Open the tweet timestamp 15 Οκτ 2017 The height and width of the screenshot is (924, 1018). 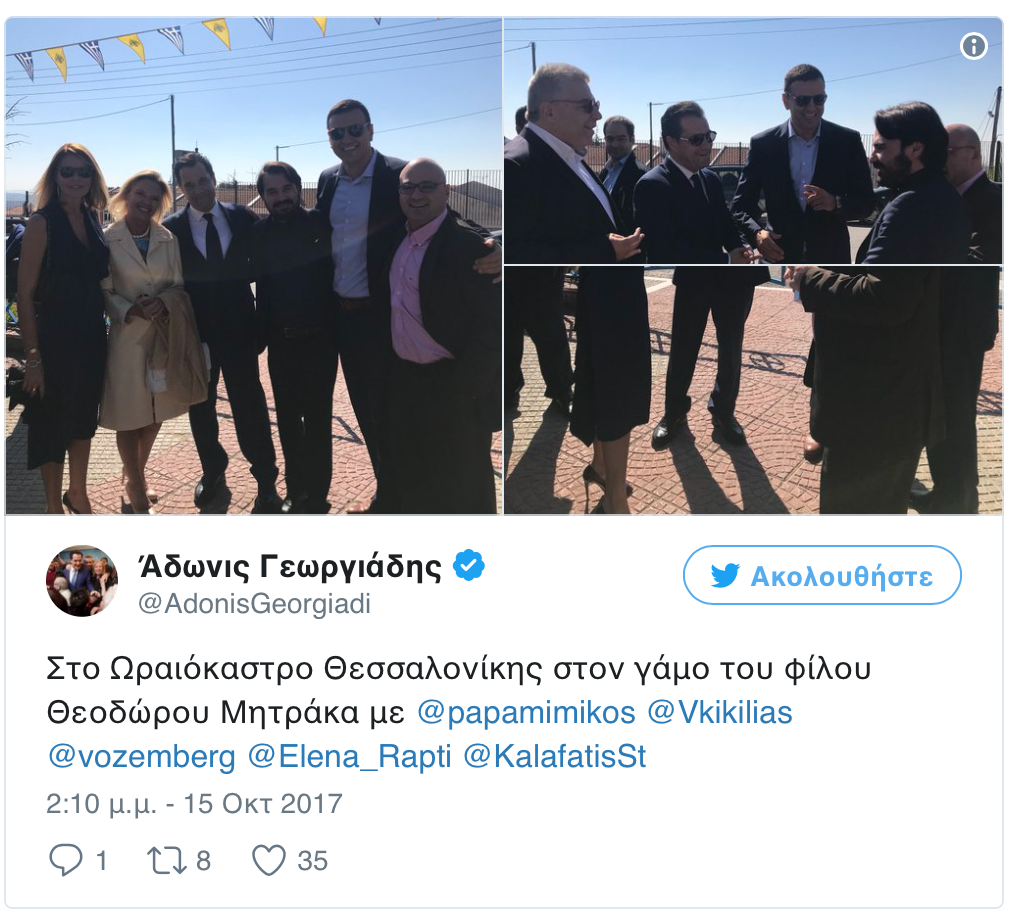[x=194, y=804]
